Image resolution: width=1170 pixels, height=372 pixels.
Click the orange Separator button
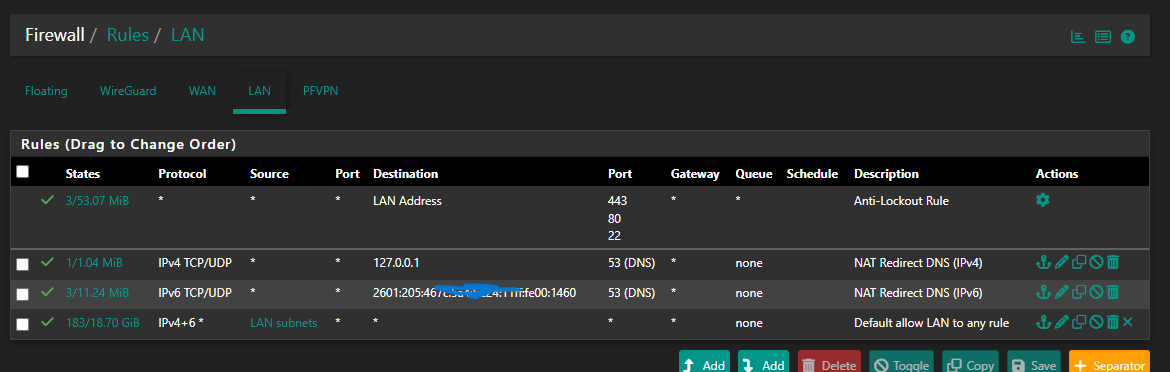point(1109,364)
